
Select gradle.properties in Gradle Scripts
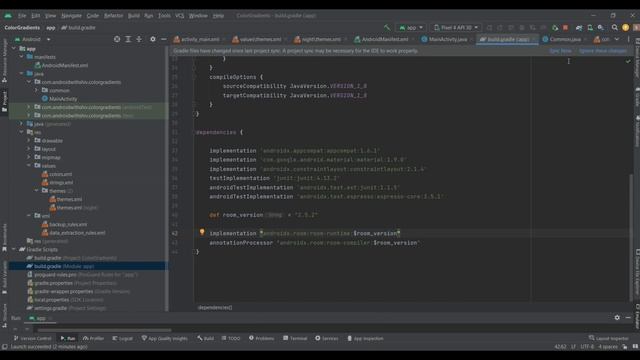[x=71, y=283]
